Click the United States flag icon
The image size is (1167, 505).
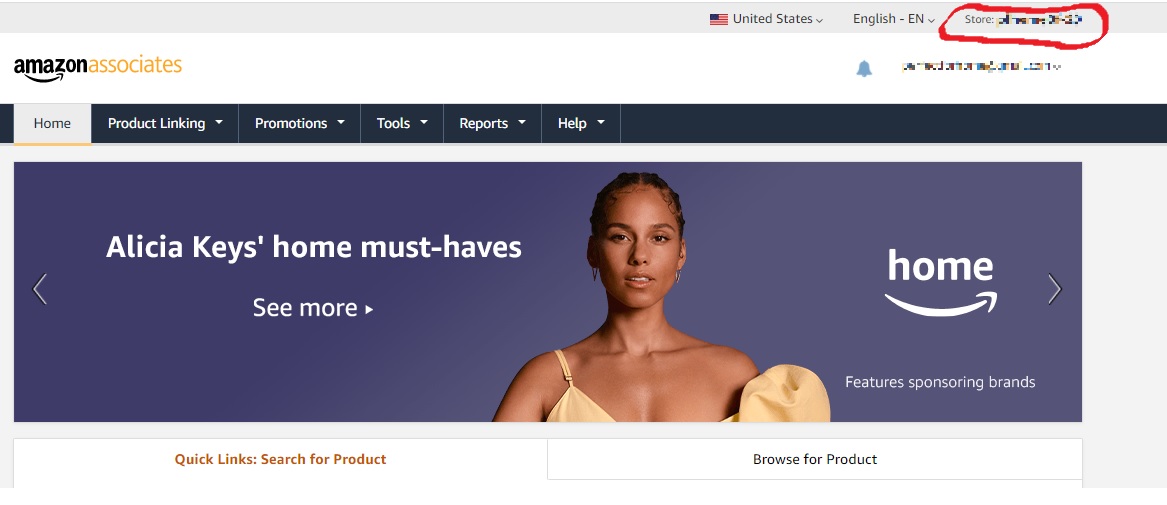pyautogui.click(x=718, y=19)
